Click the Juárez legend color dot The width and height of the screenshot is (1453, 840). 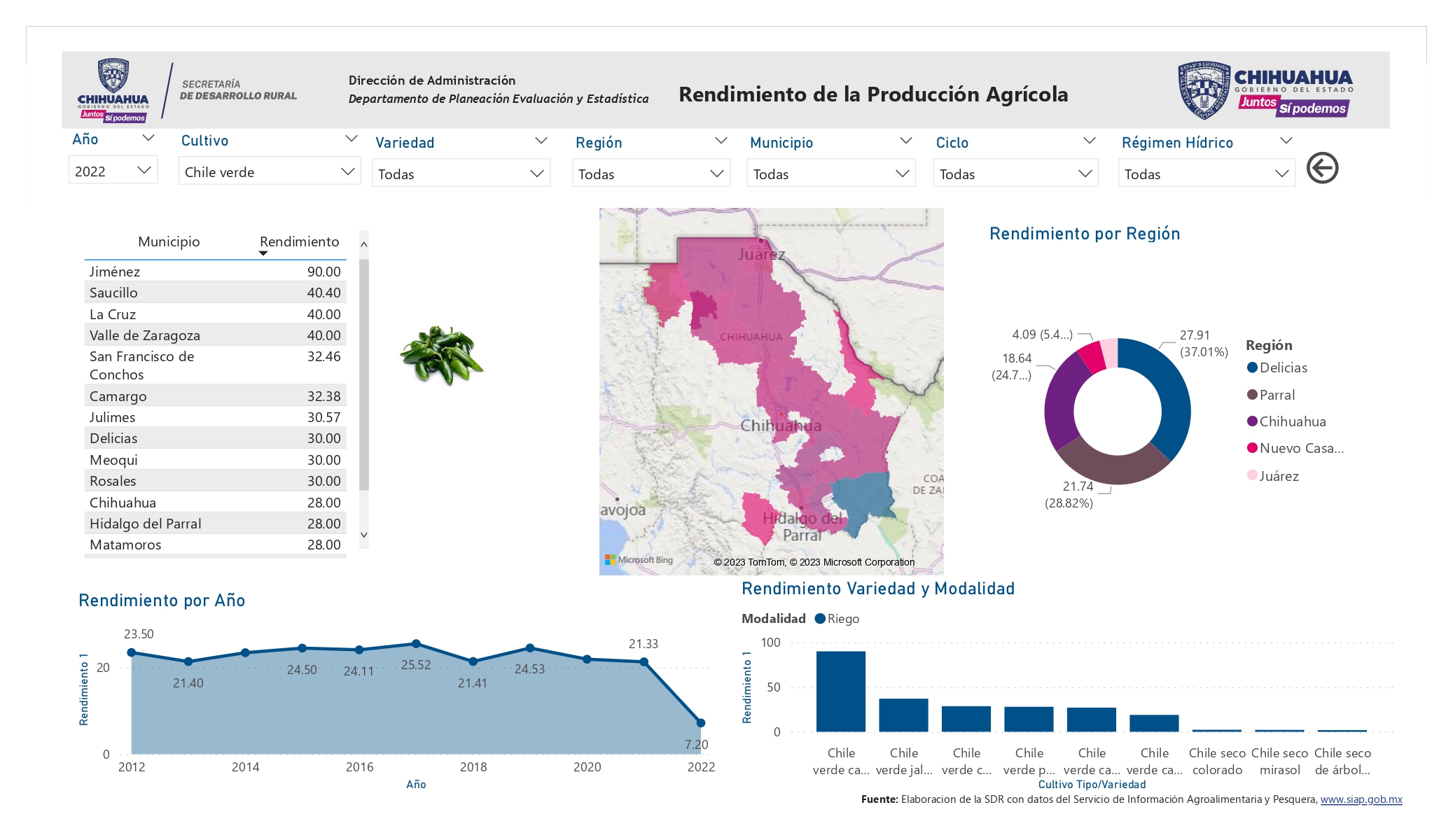1252,475
